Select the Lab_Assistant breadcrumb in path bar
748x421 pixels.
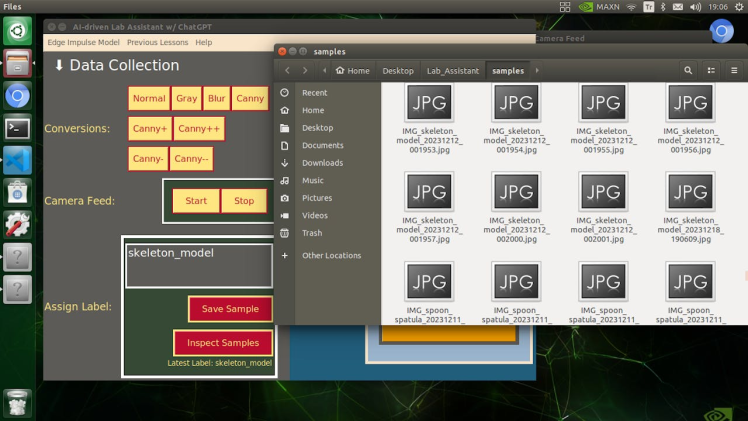click(452, 71)
